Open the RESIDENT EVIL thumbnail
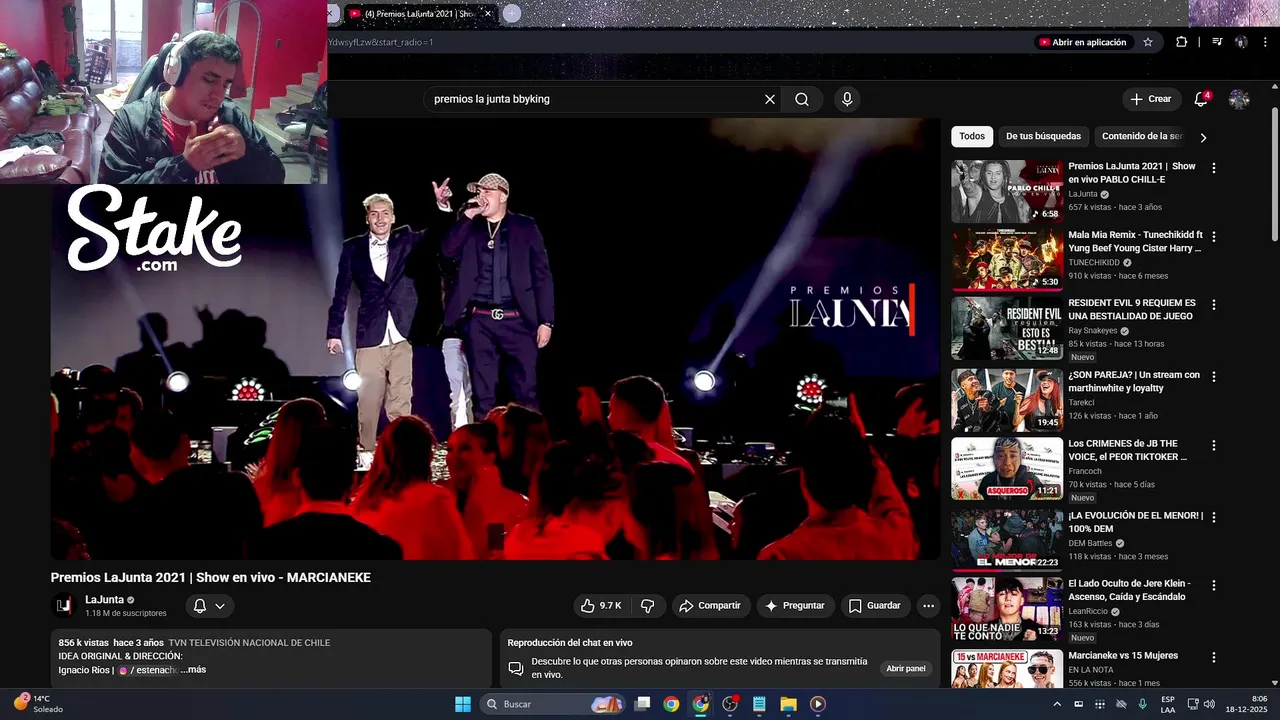This screenshot has height=720, width=1280. click(1007, 328)
